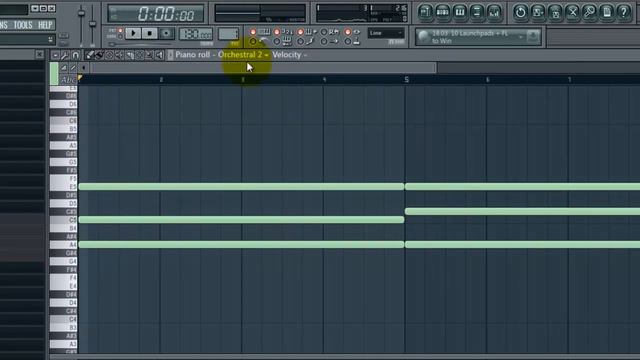Open the HELP menu
Screen dimensions: 640x360
tap(45, 25)
